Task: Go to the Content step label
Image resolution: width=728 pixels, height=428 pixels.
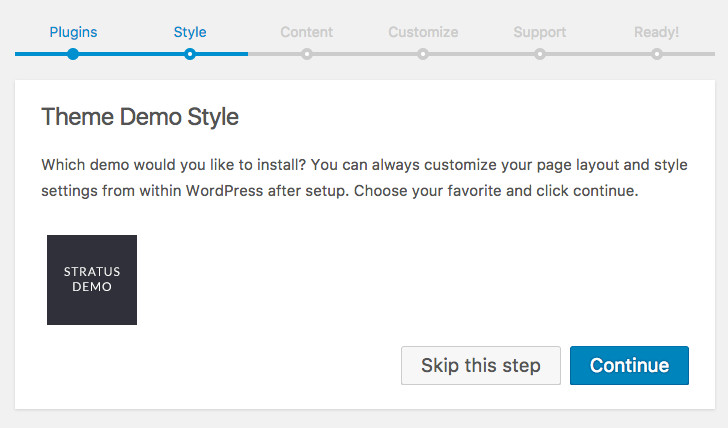Action: pos(306,32)
